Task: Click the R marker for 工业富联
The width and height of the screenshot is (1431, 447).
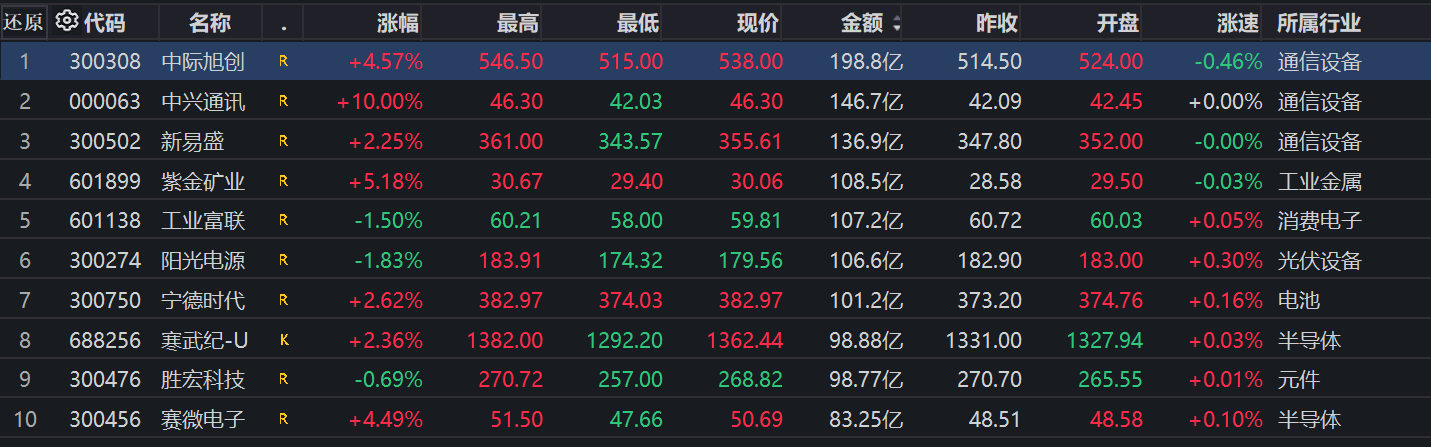Action: point(283,221)
